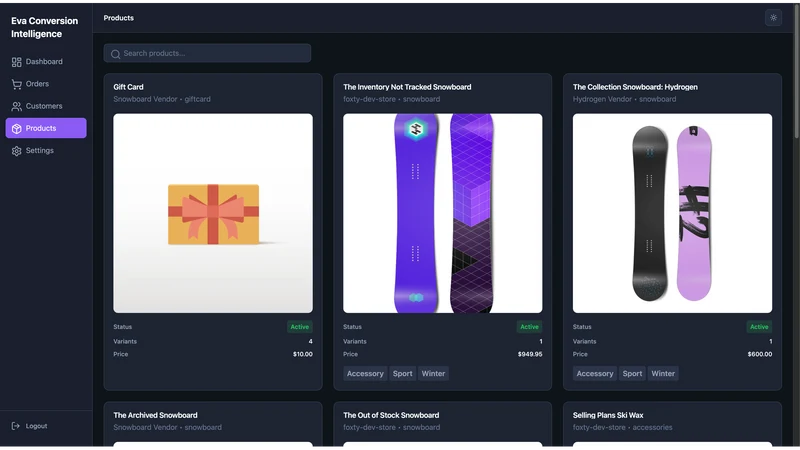The height and width of the screenshot is (450, 800).
Task: Click Active badge on Inventory Not Tracked Snowboard
Action: [529, 327]
